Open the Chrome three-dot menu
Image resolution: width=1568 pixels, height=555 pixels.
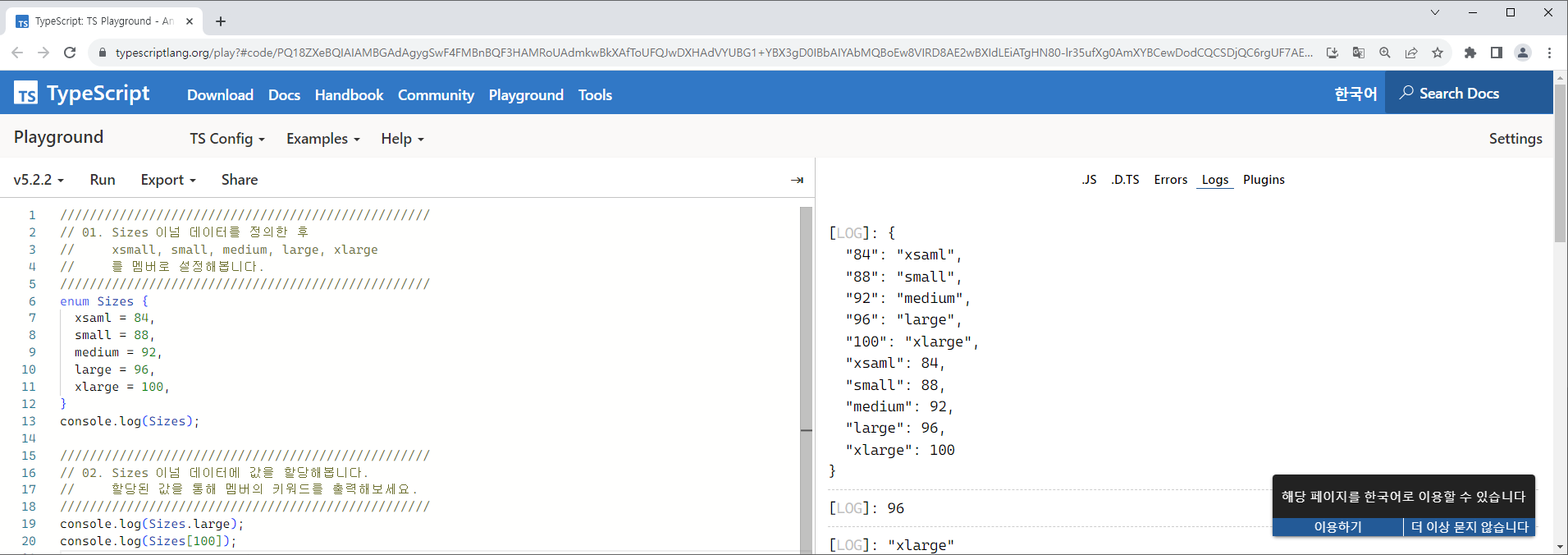[1549, 53]
